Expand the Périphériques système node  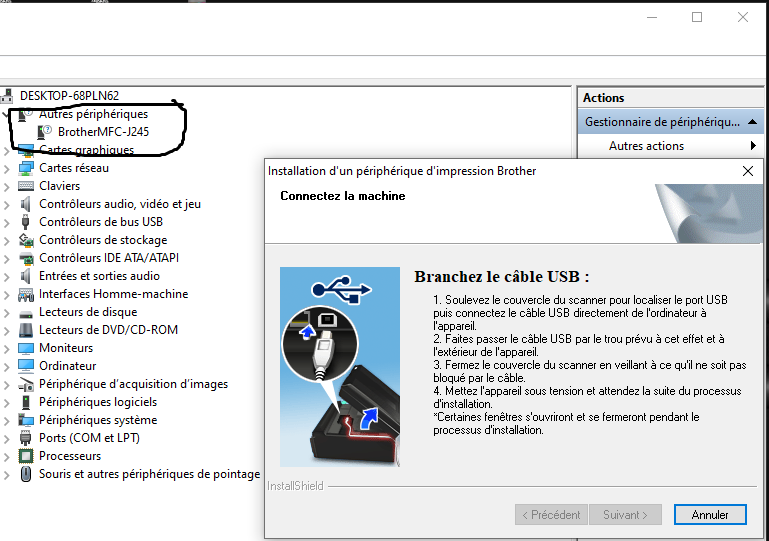point(6,421)
